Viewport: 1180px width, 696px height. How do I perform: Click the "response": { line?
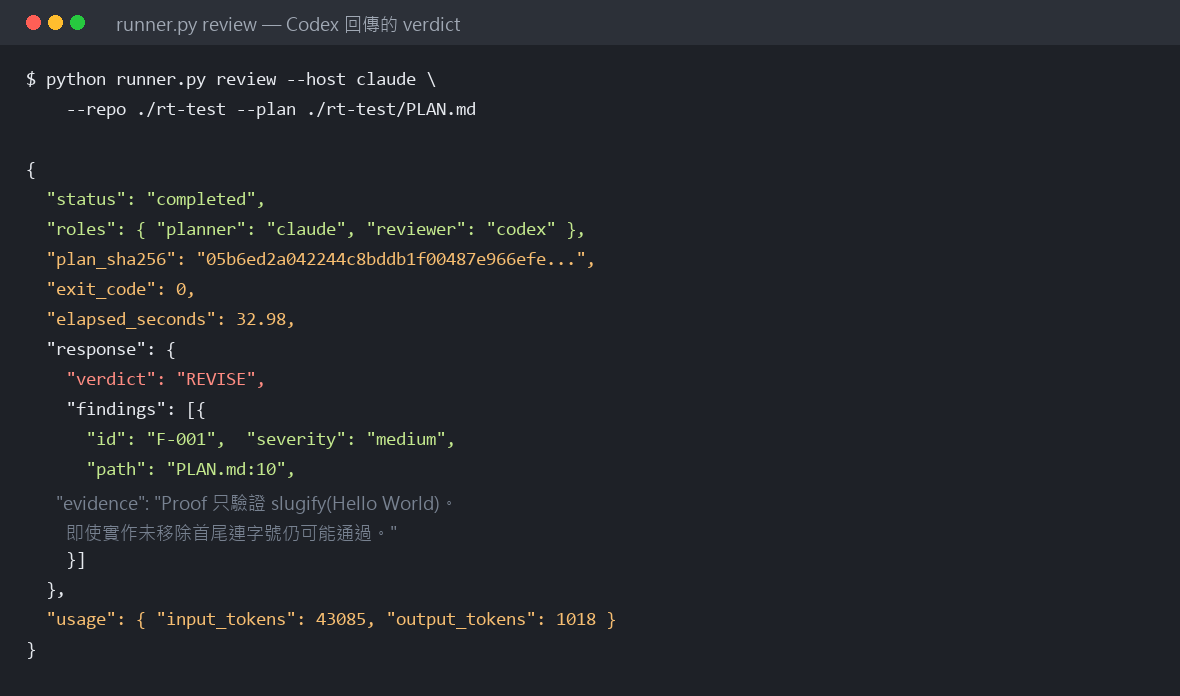click(111, 349)
